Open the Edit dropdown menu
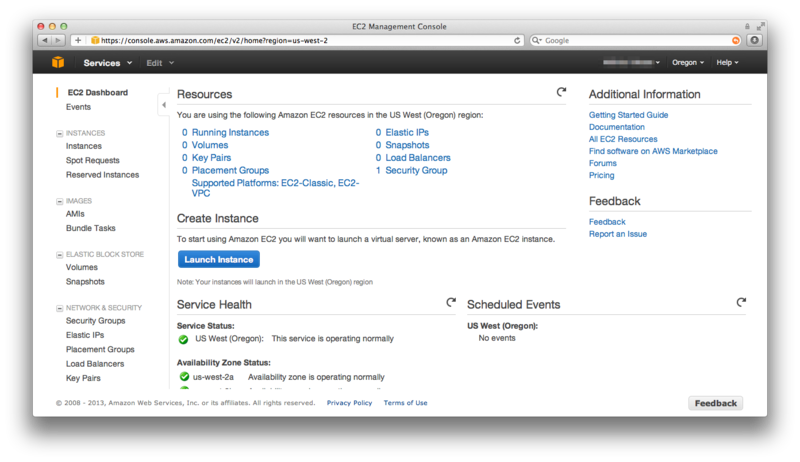Image resolution: width=800 pixels, height=462 pixels. 160,63
